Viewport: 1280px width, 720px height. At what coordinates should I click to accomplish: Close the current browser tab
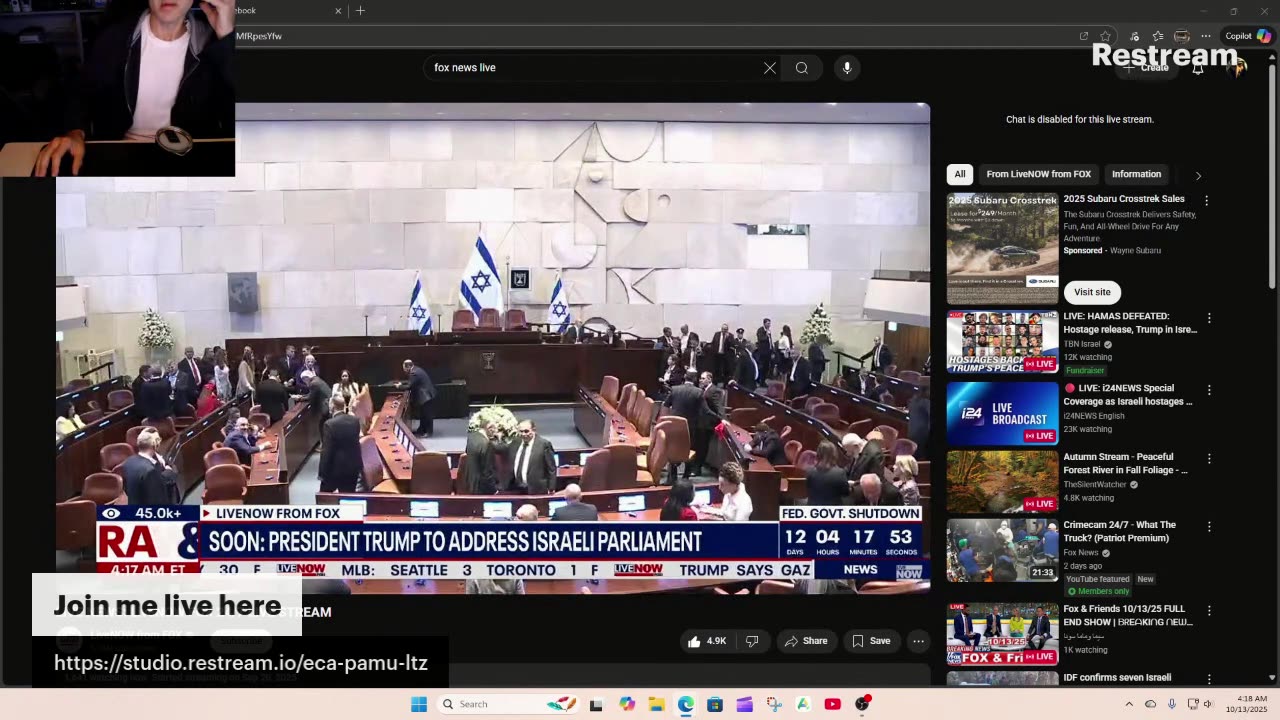coord(338,11)
